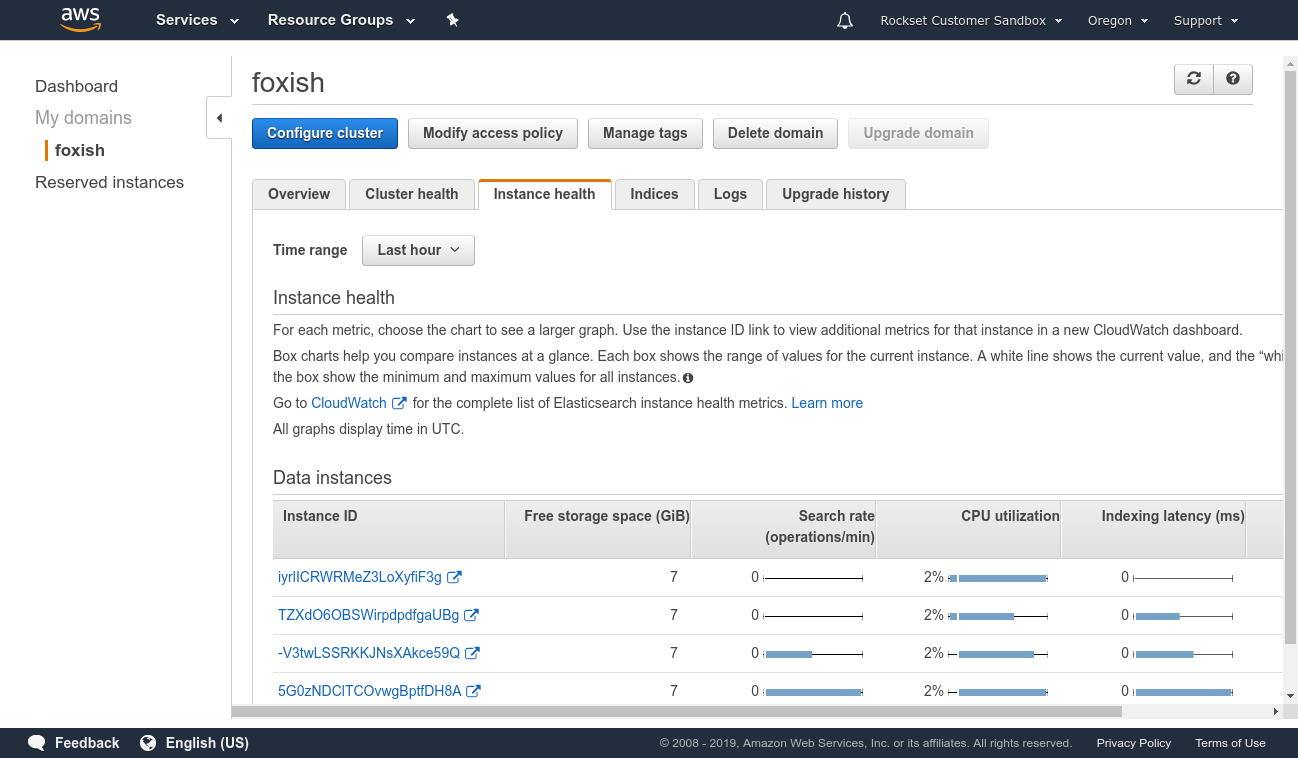Click Search rate chart for -V3twLSSRKKJNsXAkce59Q
1298x758 pixels.
click(x=813, y=654)
